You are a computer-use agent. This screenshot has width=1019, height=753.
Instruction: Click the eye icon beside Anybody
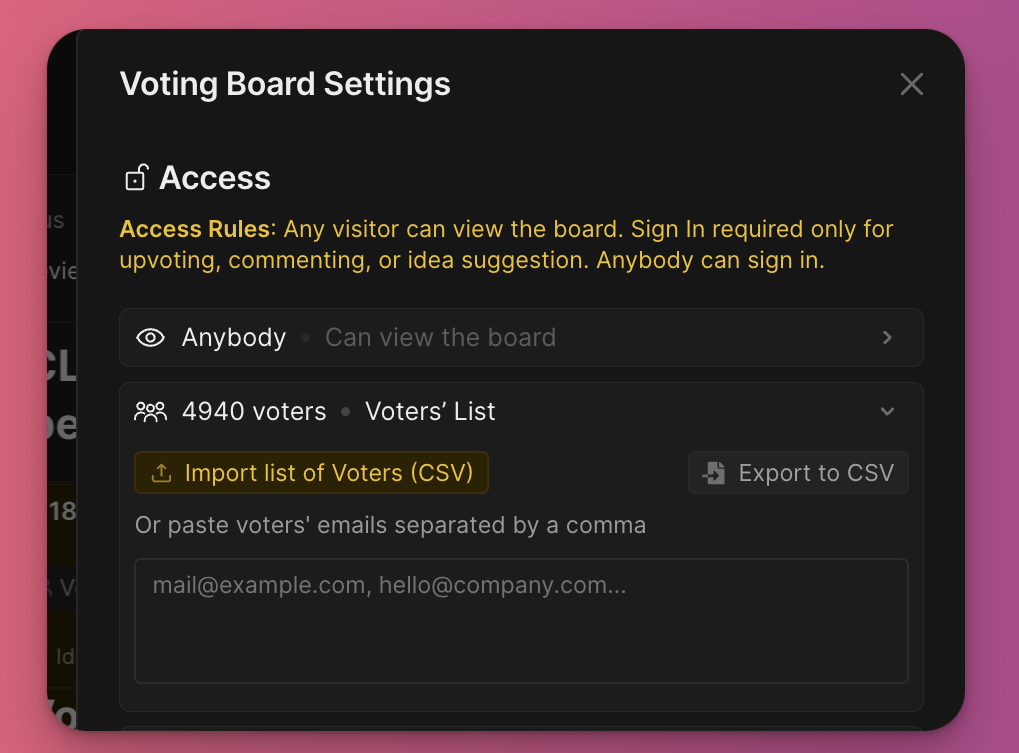[150, 338]
